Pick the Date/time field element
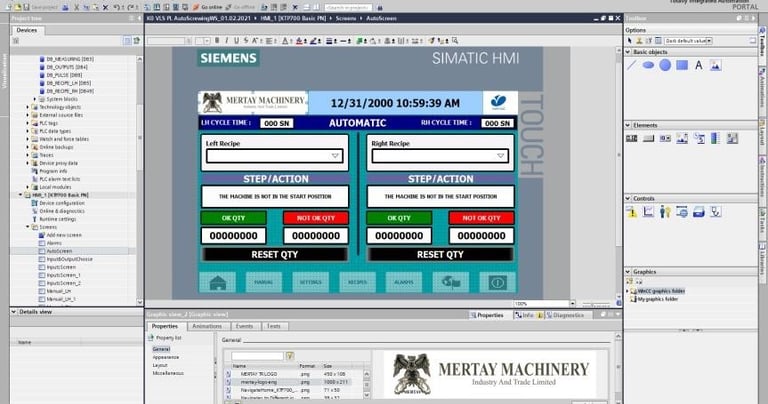768x404 pixels. (699, 139)
